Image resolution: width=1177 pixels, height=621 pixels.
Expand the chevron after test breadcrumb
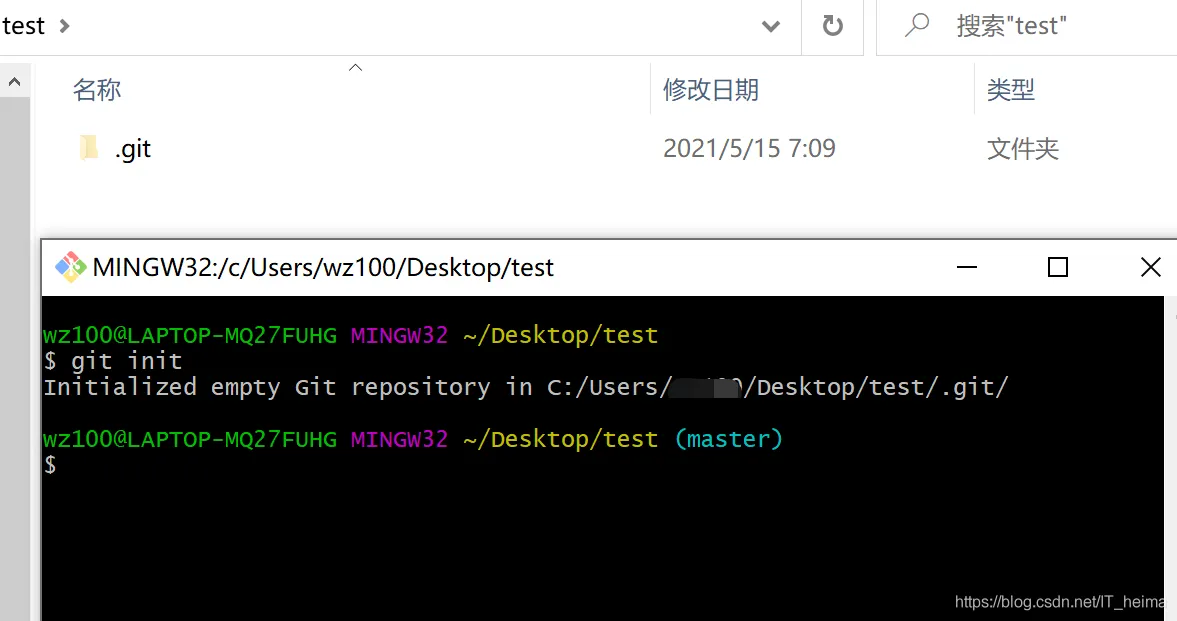65,26
